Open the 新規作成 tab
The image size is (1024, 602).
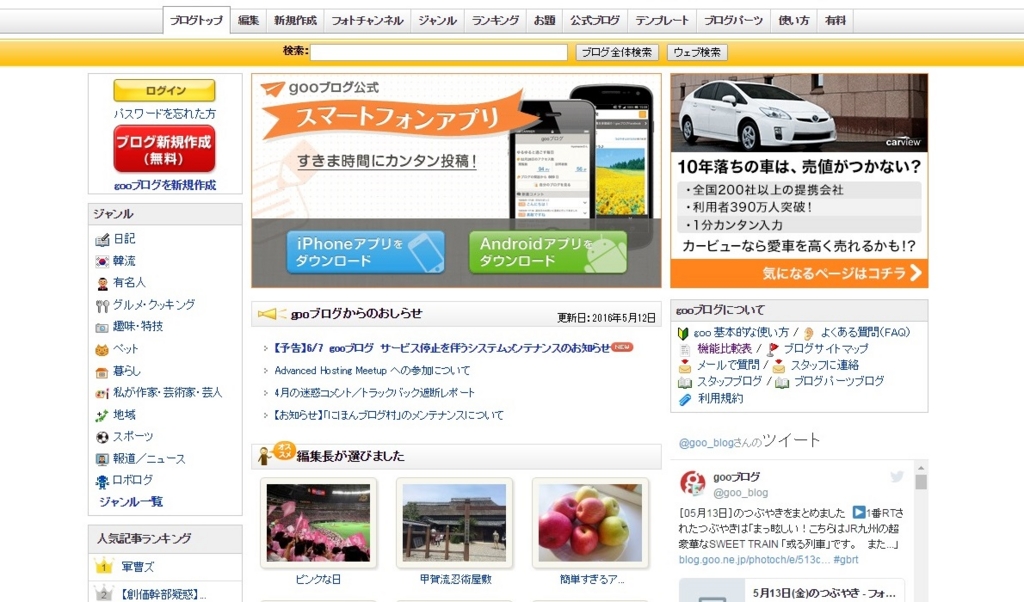click(295, 20)
